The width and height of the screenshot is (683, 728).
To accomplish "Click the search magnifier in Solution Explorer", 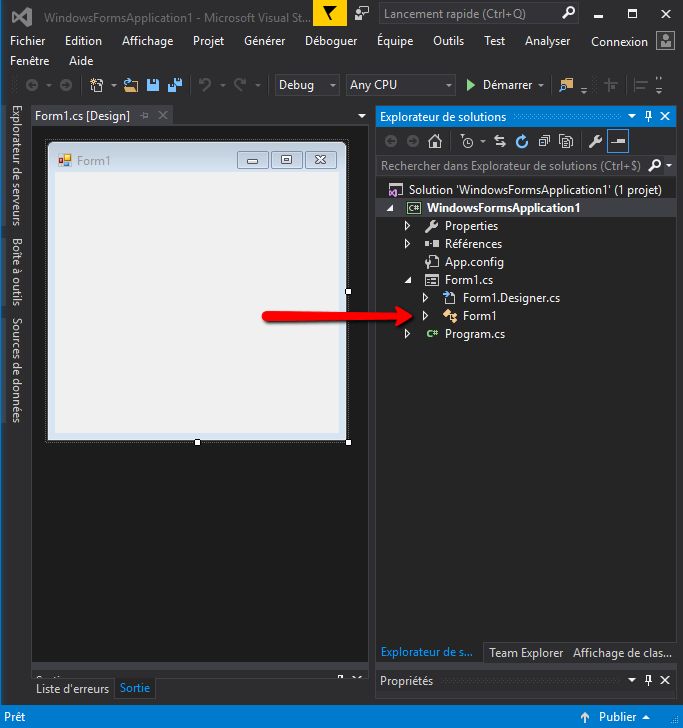I will click(654, 165).
